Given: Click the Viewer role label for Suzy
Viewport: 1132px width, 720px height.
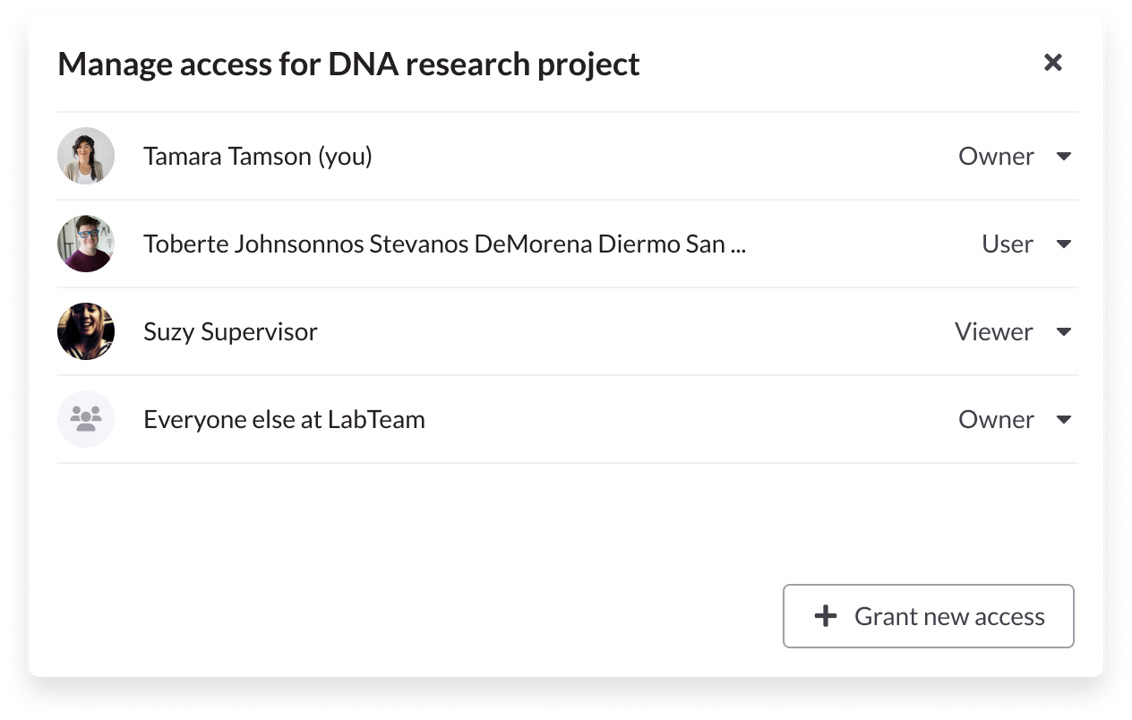Looking at the screenshot, I should point(994,332).
